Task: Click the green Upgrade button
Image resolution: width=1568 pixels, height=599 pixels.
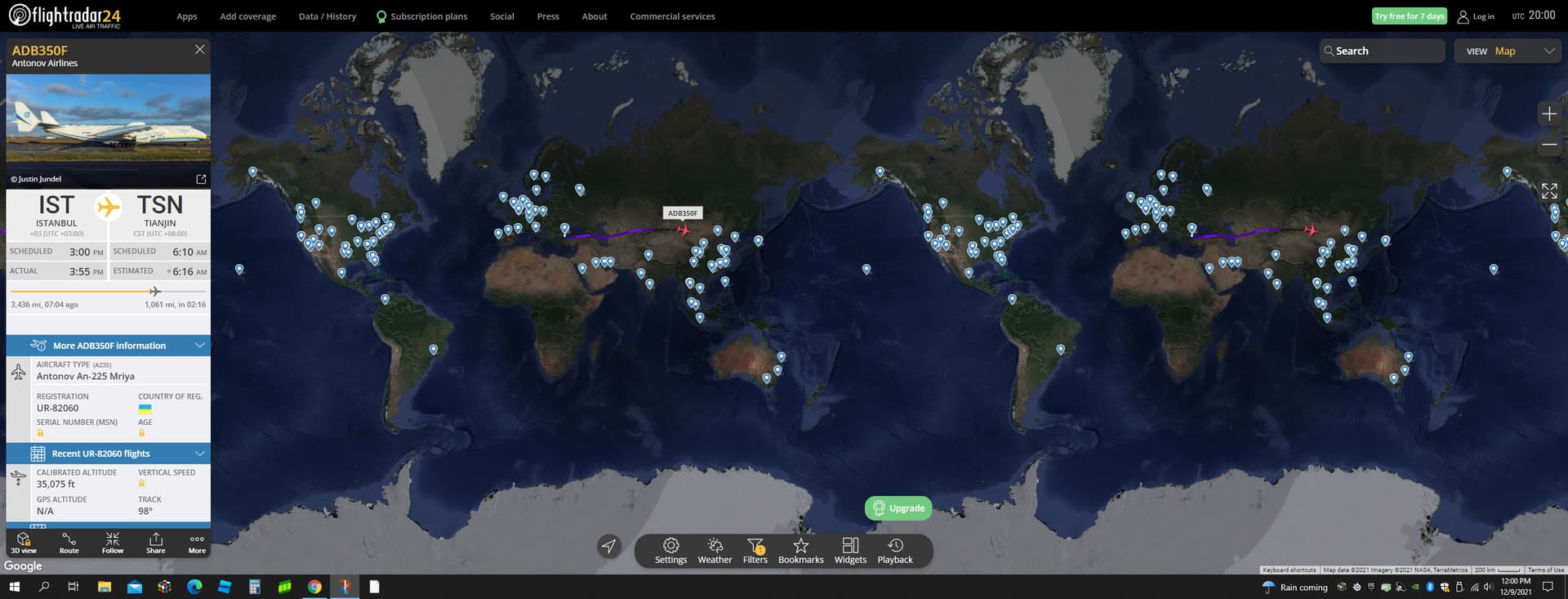Action: (898, 508)
